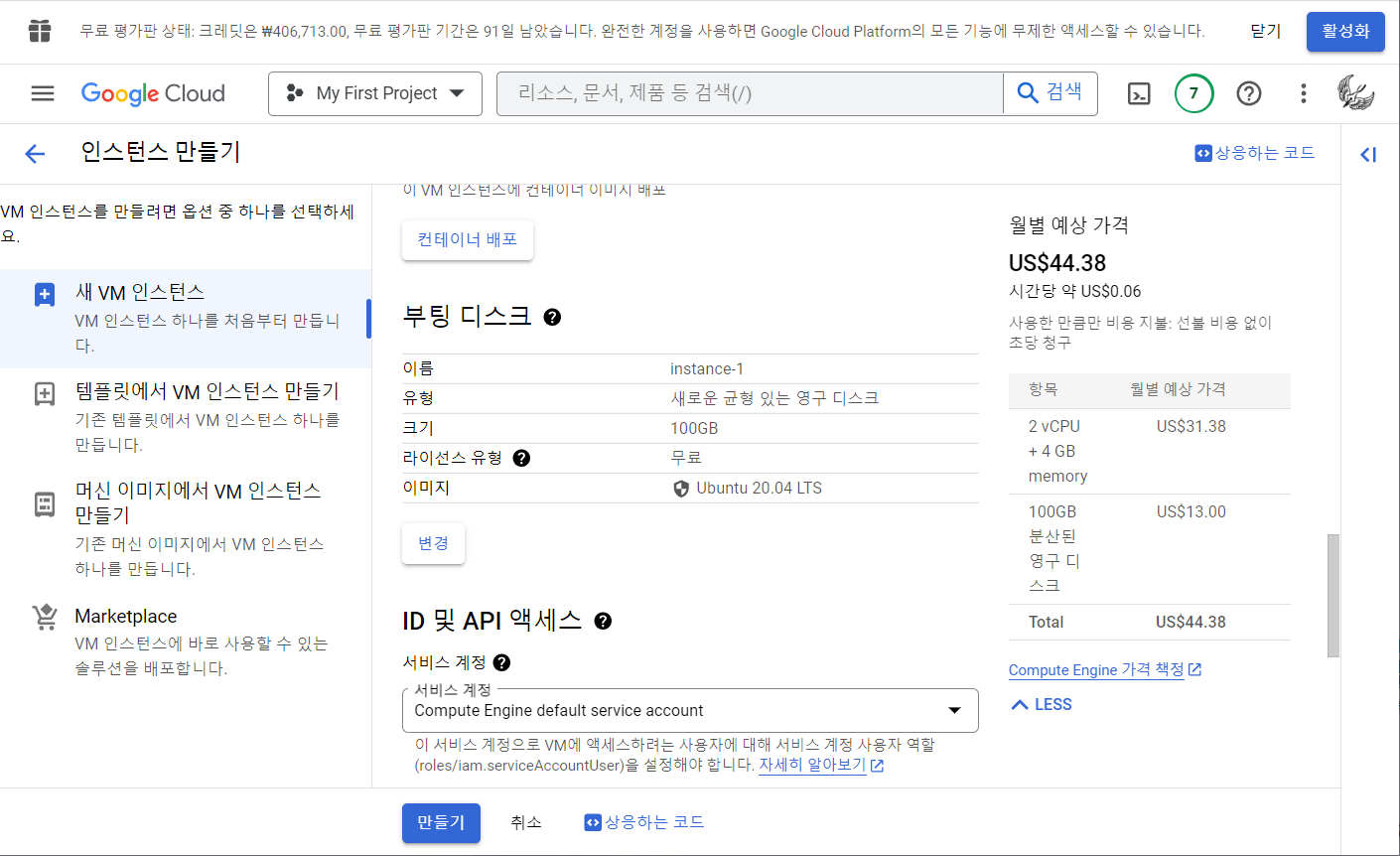Click the help icon next to ID 및 API 액세스

coord(603,621)
